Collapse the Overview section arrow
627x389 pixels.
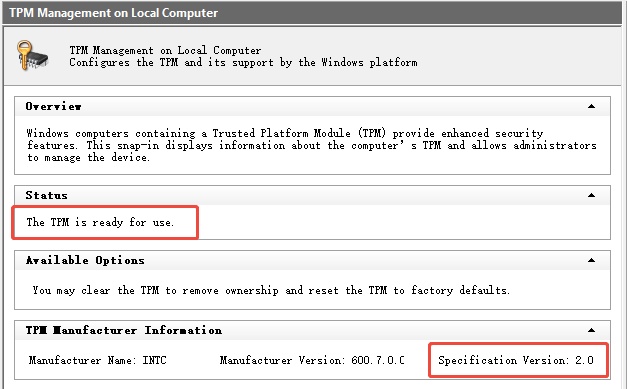tap(591, 106)
